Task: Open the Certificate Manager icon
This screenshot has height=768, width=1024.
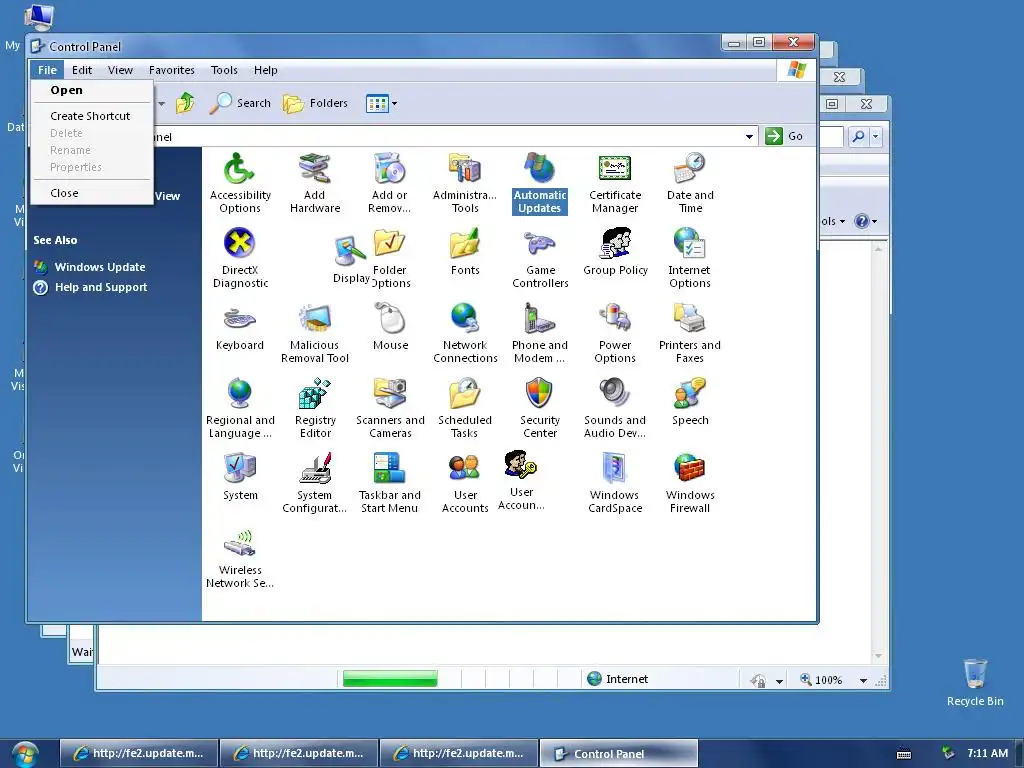Action: tap(615, 183)
